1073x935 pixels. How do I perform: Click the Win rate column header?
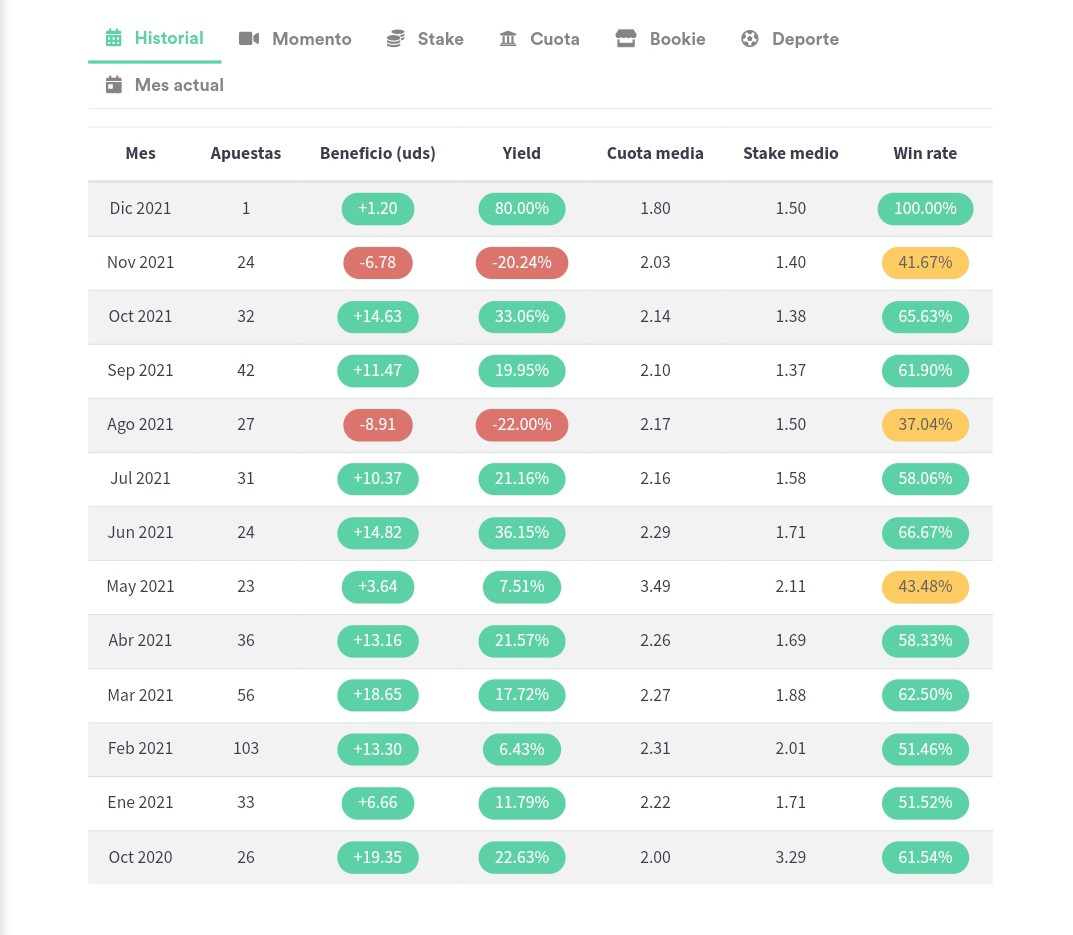point(925,153)
